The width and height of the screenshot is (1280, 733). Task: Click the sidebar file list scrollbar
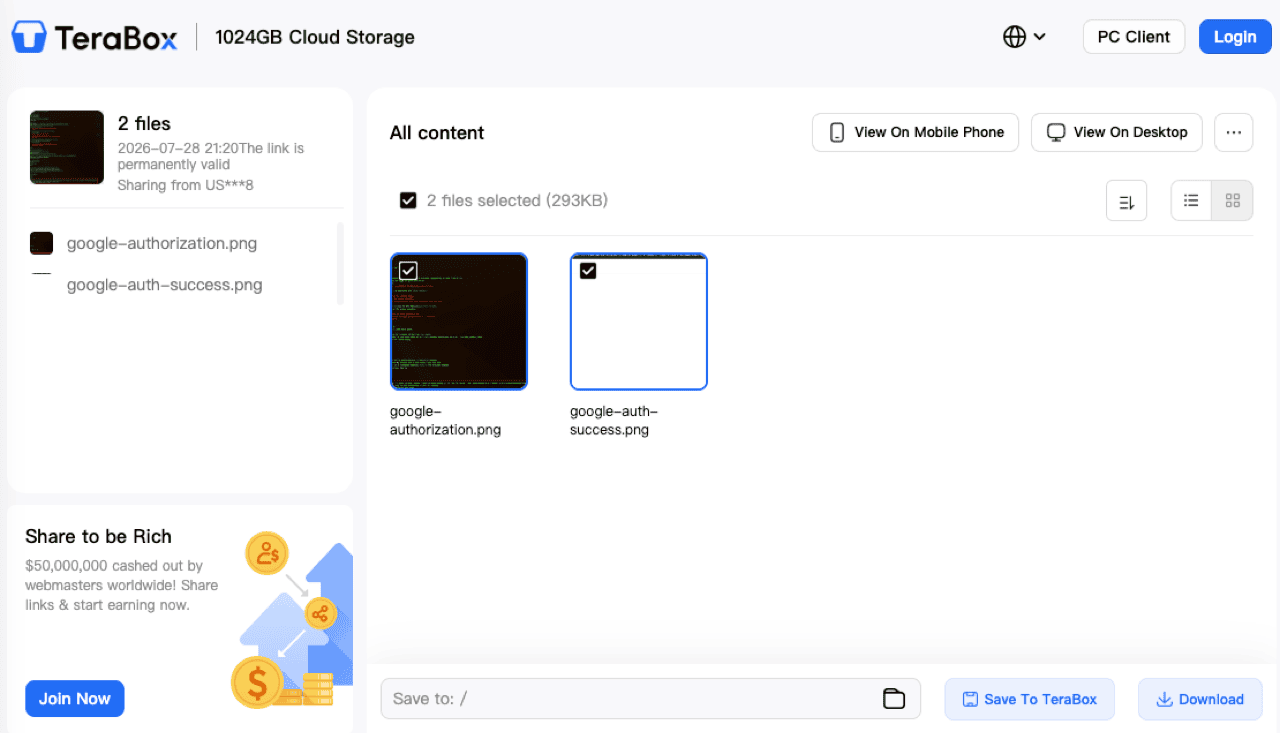341,264
